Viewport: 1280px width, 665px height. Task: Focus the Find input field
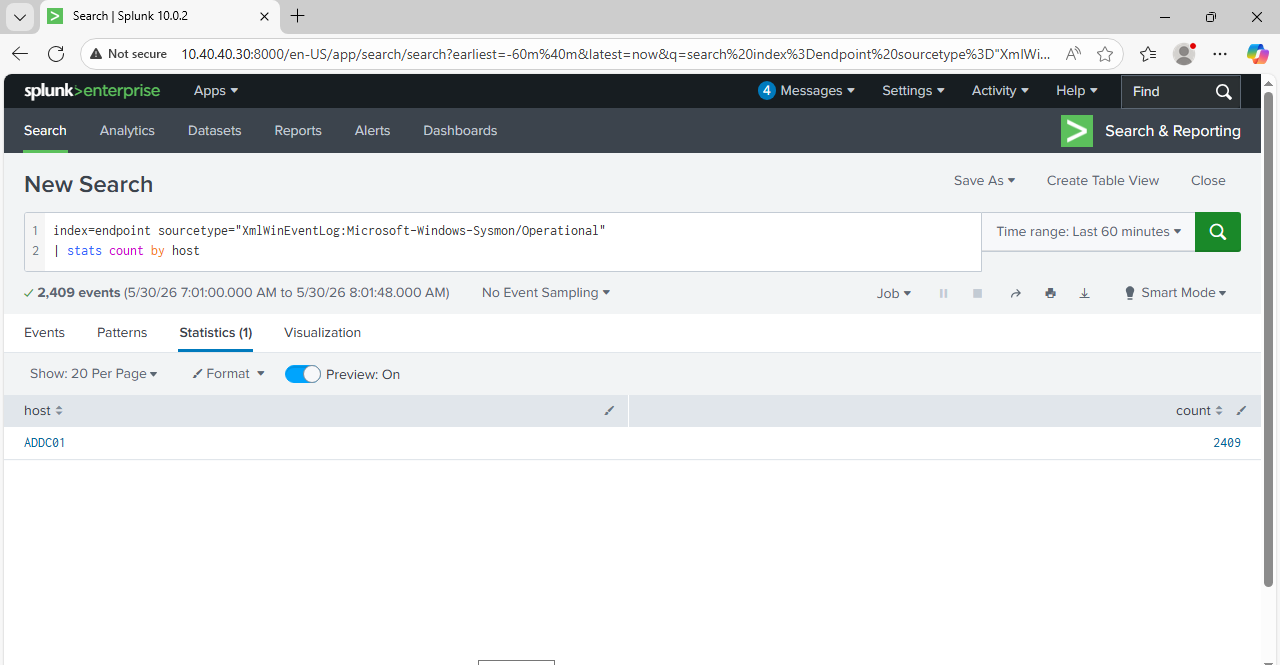tap(1167, 91)
